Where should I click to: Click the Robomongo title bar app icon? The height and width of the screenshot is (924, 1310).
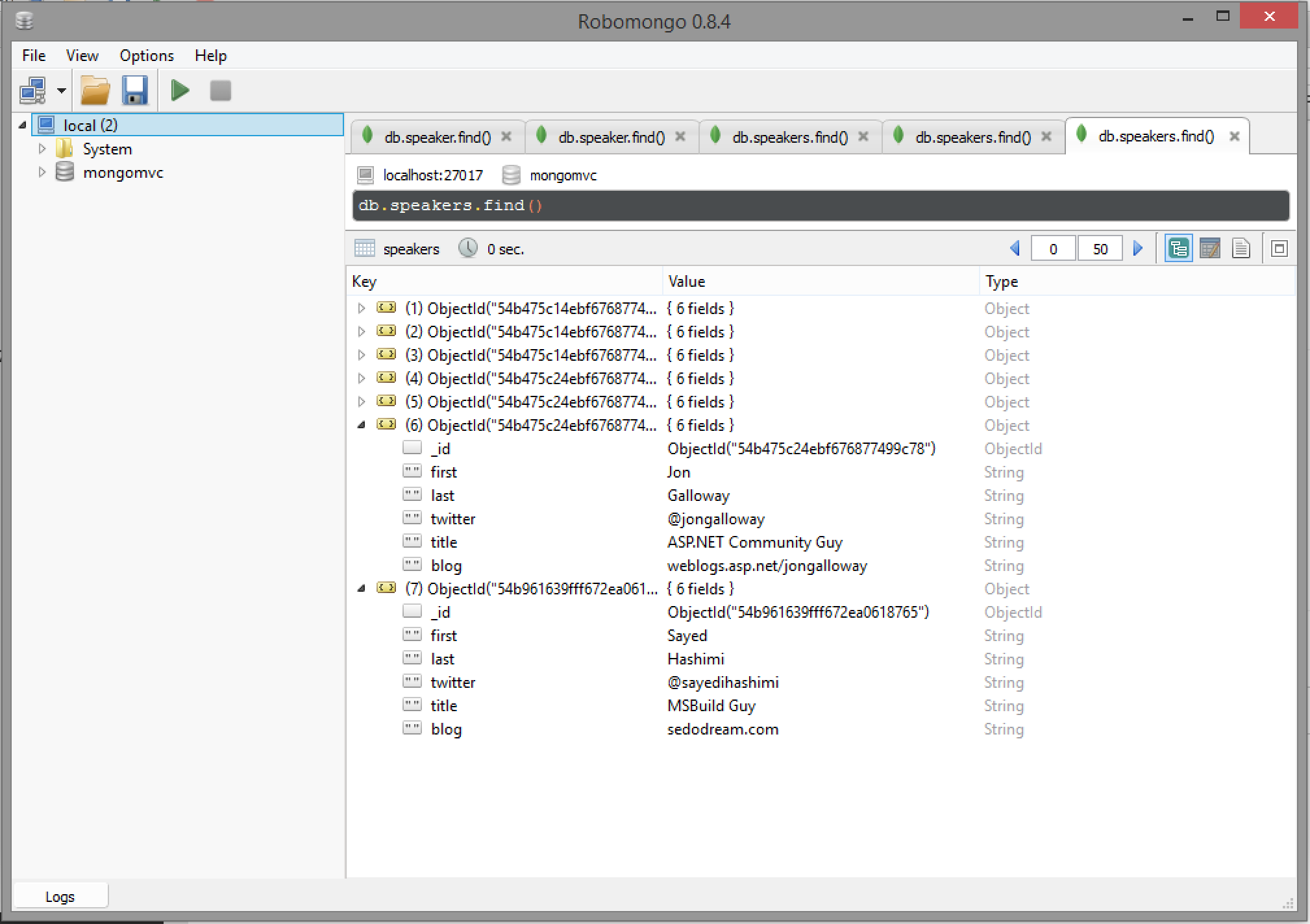pos(24,21)
